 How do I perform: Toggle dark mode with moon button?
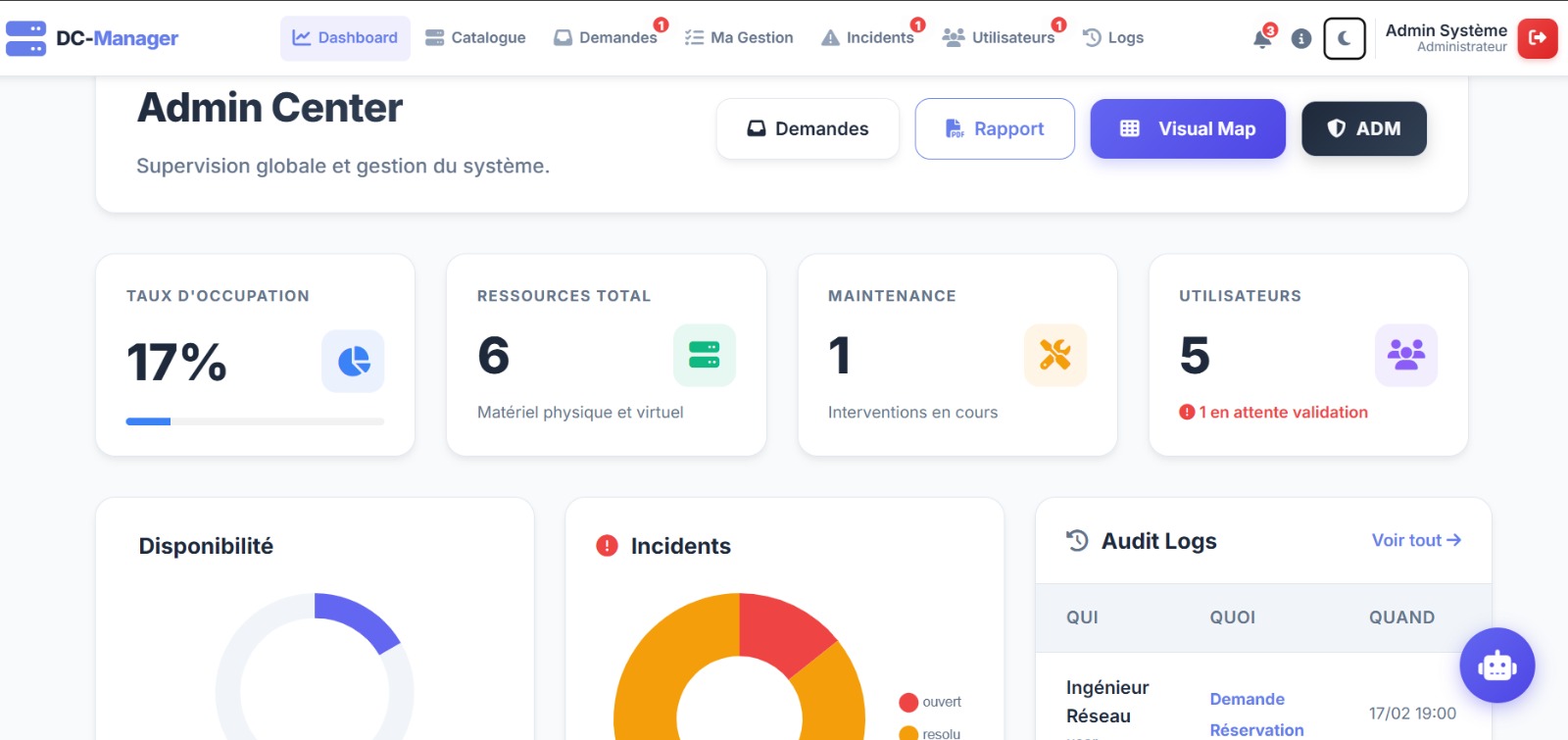[x=1344, y=39]
